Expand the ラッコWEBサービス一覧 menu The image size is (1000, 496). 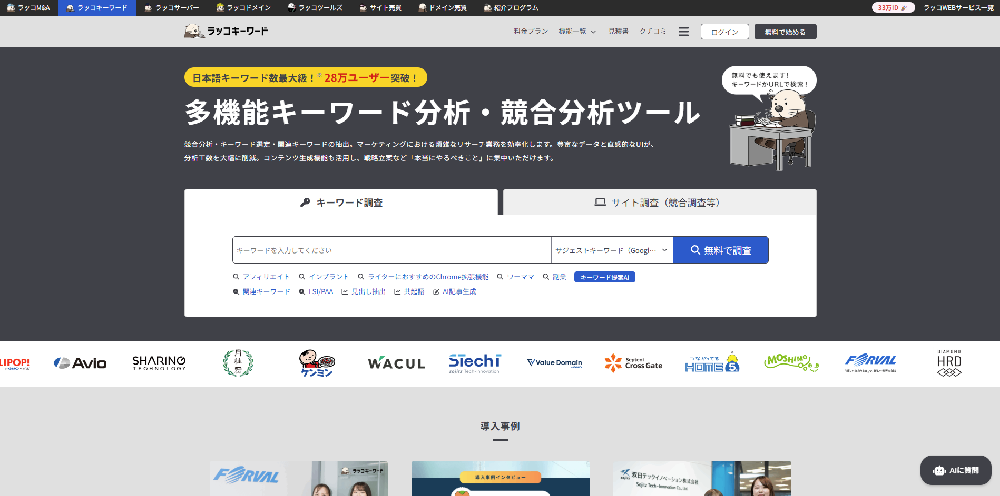click(957, 7)
